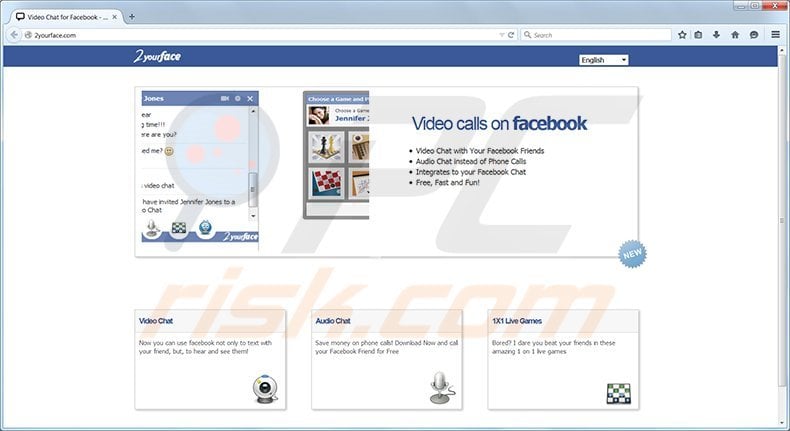790x431 pixels.
Task: Open a new browser tab
Action: point(132,17)
